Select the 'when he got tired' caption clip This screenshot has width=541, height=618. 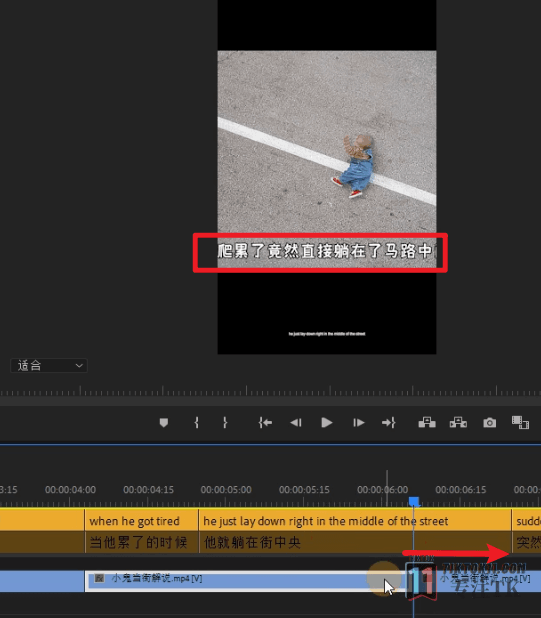coord(141,521)
